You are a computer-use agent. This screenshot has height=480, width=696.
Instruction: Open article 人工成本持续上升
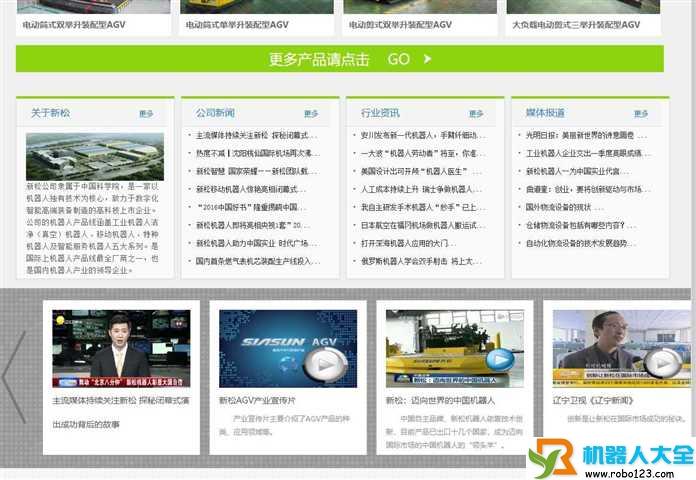click(x=421, y=189)
